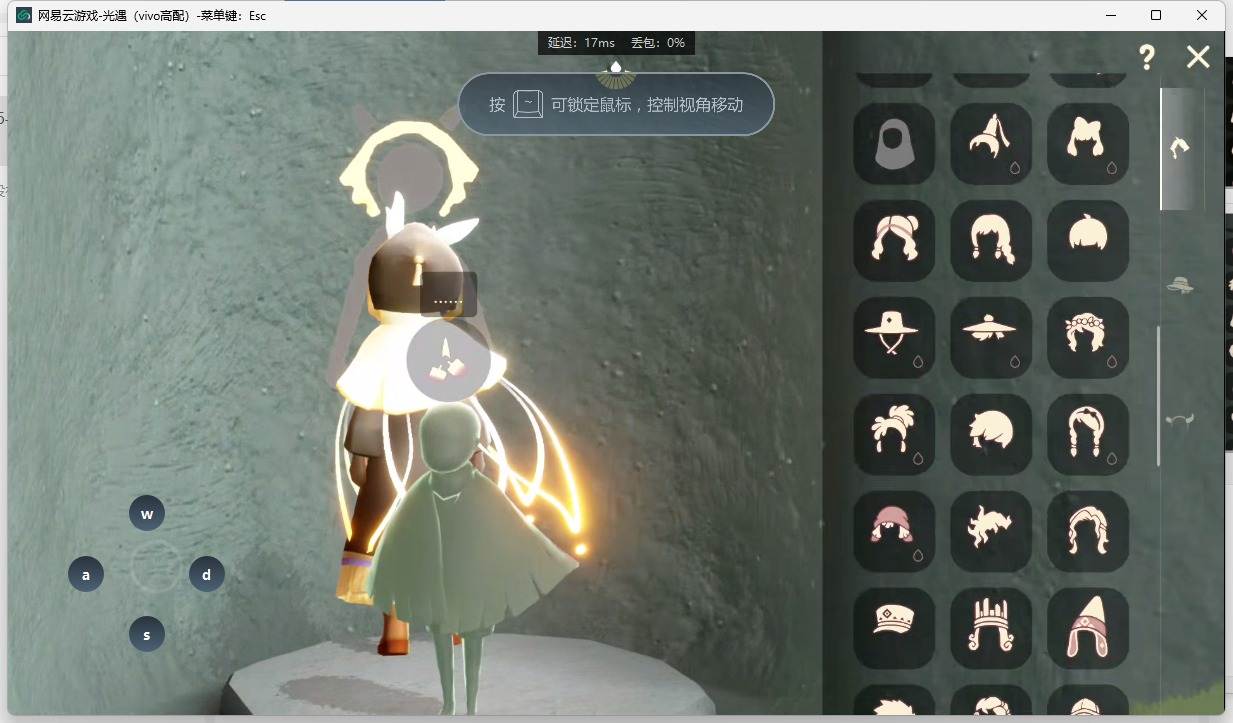Select the twin side-tail hairstyle

click(1088, 144)
